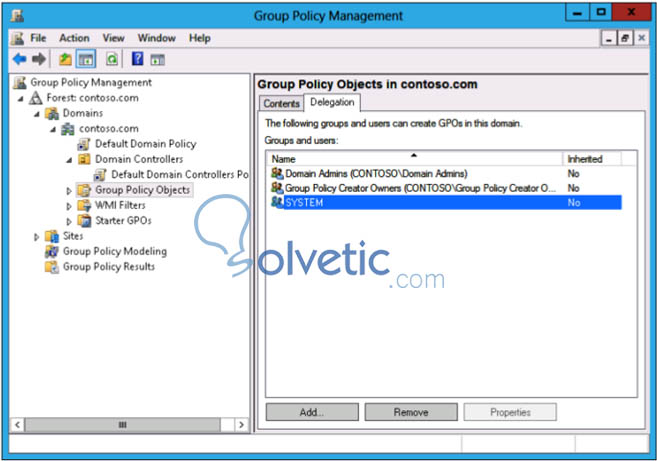Select the Delegation tab
The image size is (657, 461).
point(332,102)
